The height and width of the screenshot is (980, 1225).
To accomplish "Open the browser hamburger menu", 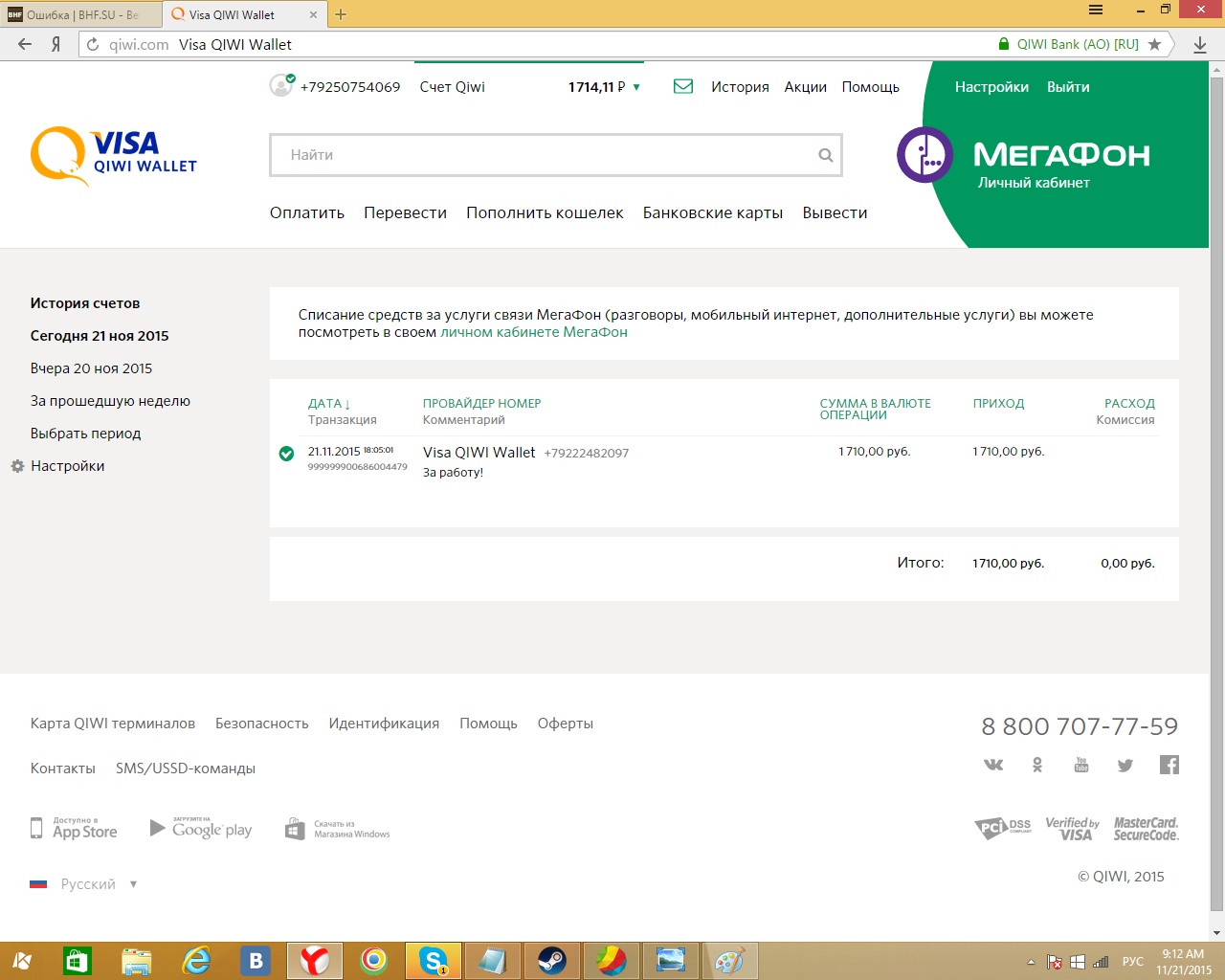I will pos(1096,10).
